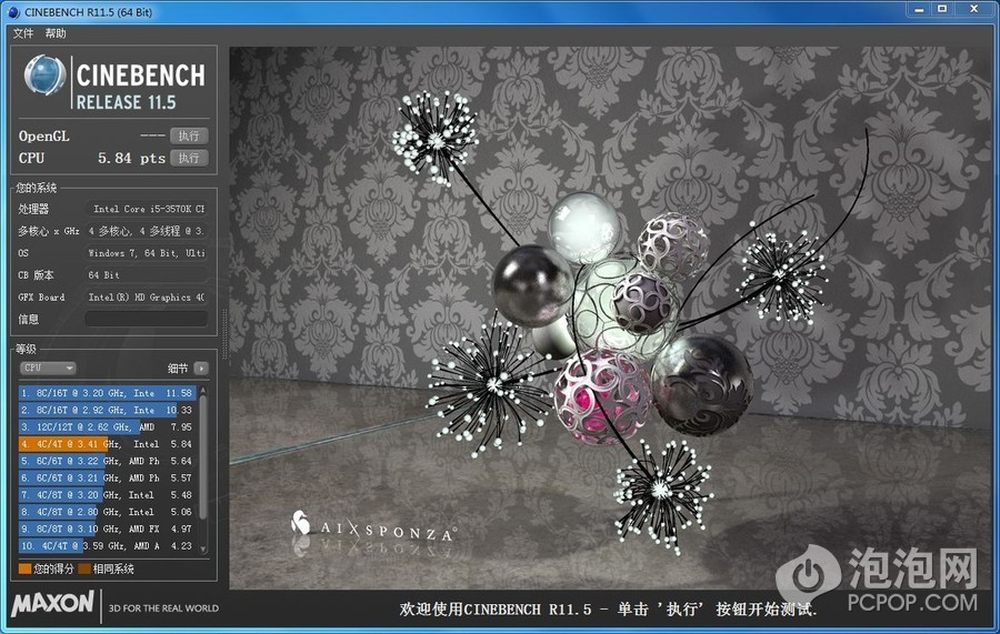Select ranking row 10. 4C/4T @ 3.59 GHz
The width and height of the screenshot is (1000, 634).
pyautogui.click(x=107, y=546)
